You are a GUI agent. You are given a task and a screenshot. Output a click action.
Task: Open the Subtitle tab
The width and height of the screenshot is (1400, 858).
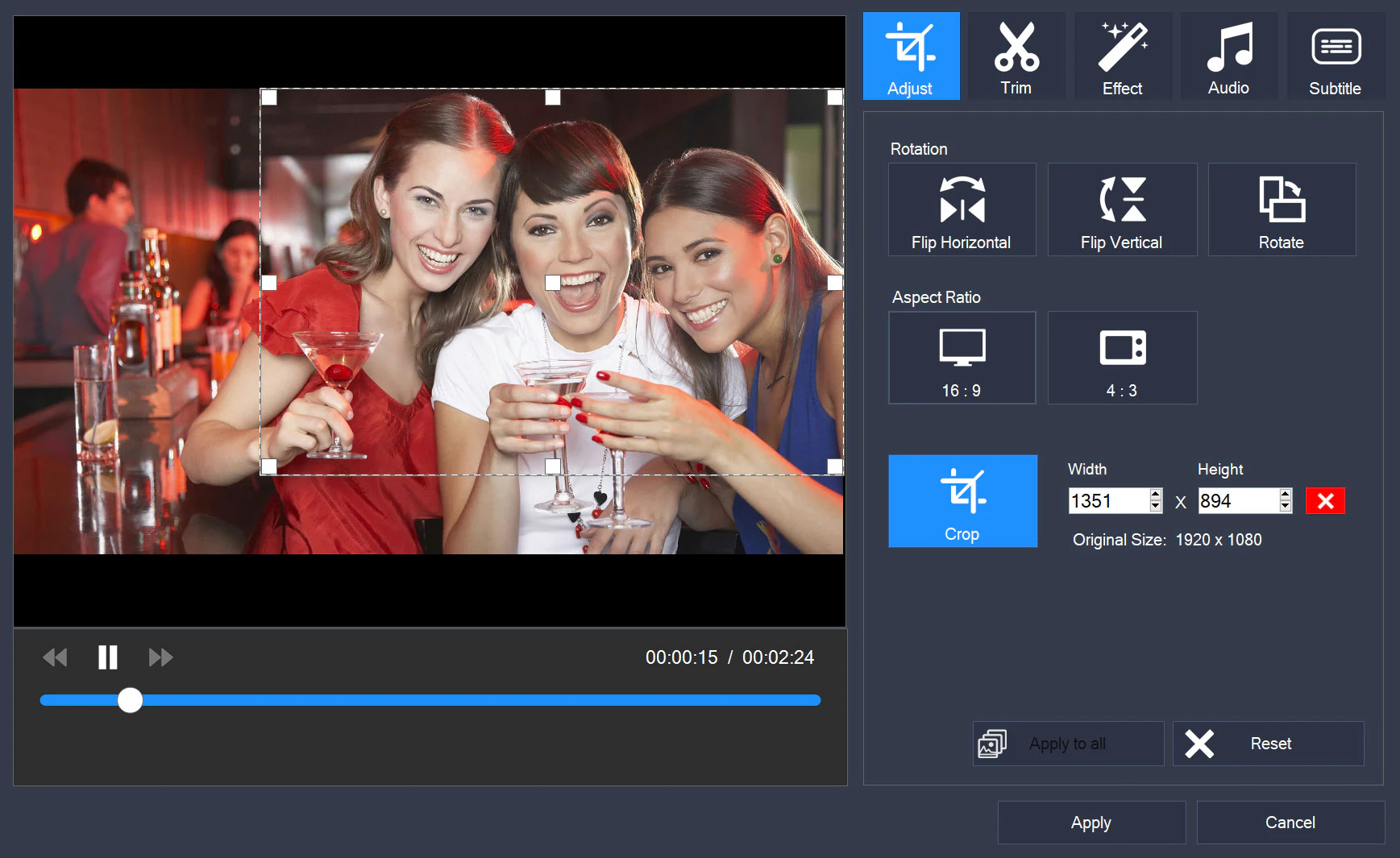point(1336,56)
